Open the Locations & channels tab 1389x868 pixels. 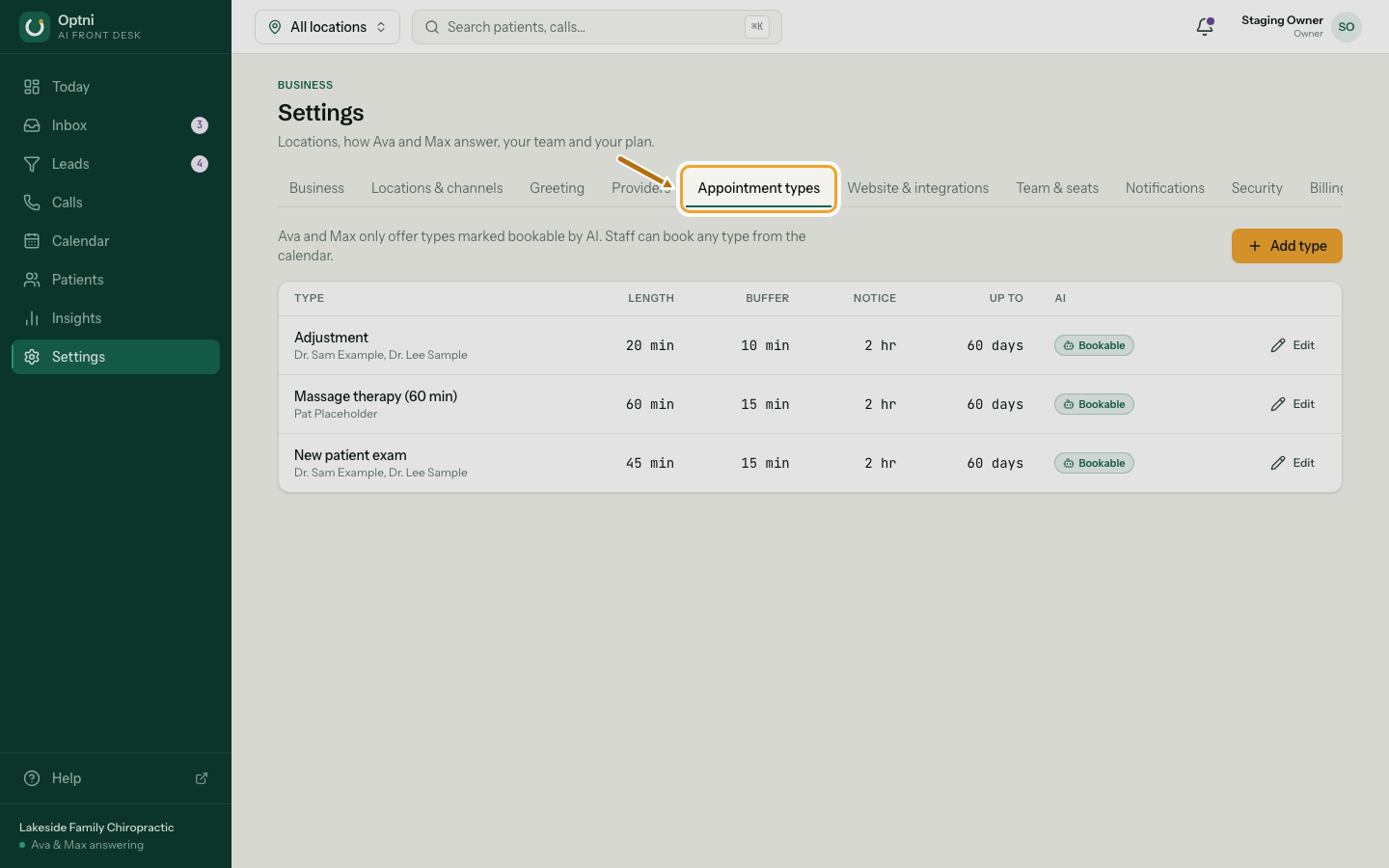tap(437, 188)
